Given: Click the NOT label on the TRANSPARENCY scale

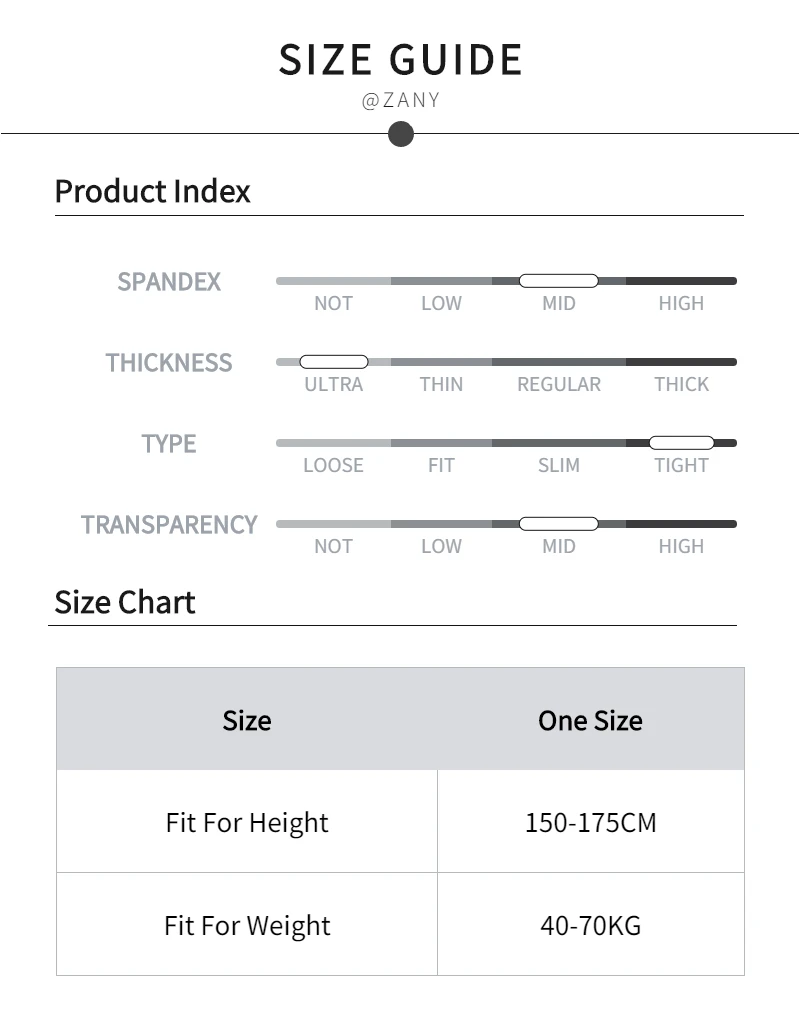Looking at the screenshot, I should (333, 547).
